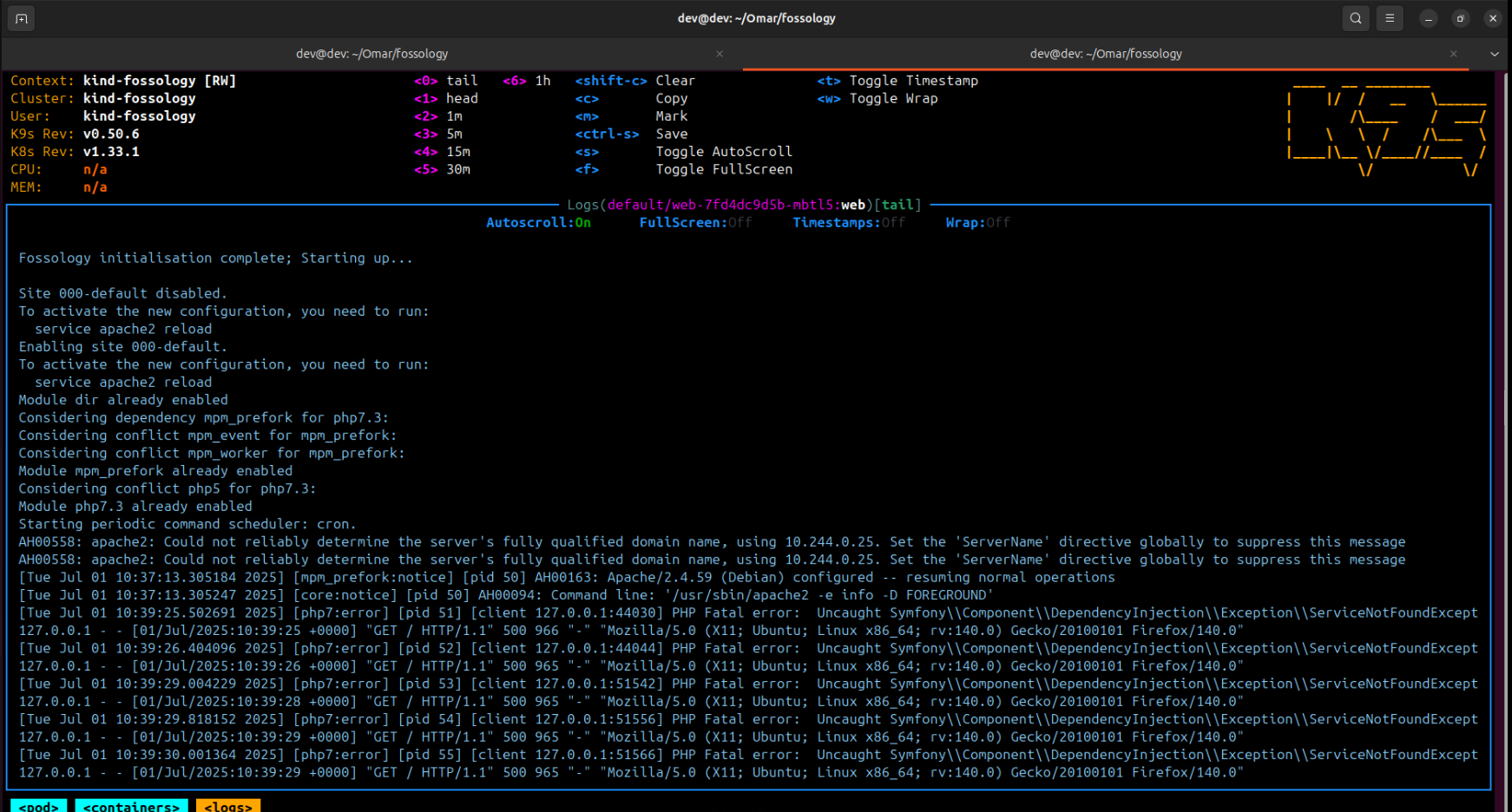This screenshot has width=1512, height=812.
Task: Open the hamburger menu icon
Action: tap(1390, 18)
